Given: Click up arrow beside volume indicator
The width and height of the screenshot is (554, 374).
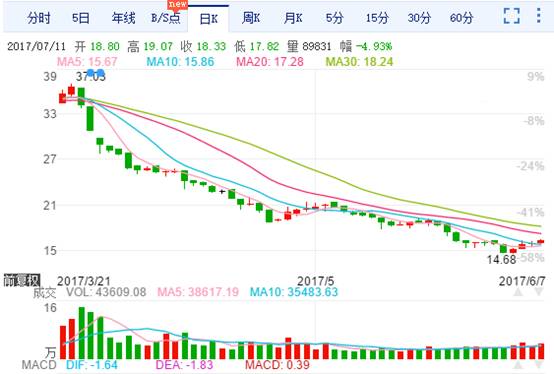Looking at the screenshot, I should tap(518, 292).
